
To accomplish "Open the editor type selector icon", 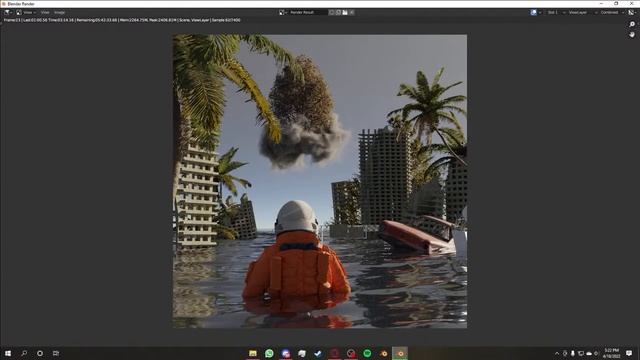I will tap(8, 13).
